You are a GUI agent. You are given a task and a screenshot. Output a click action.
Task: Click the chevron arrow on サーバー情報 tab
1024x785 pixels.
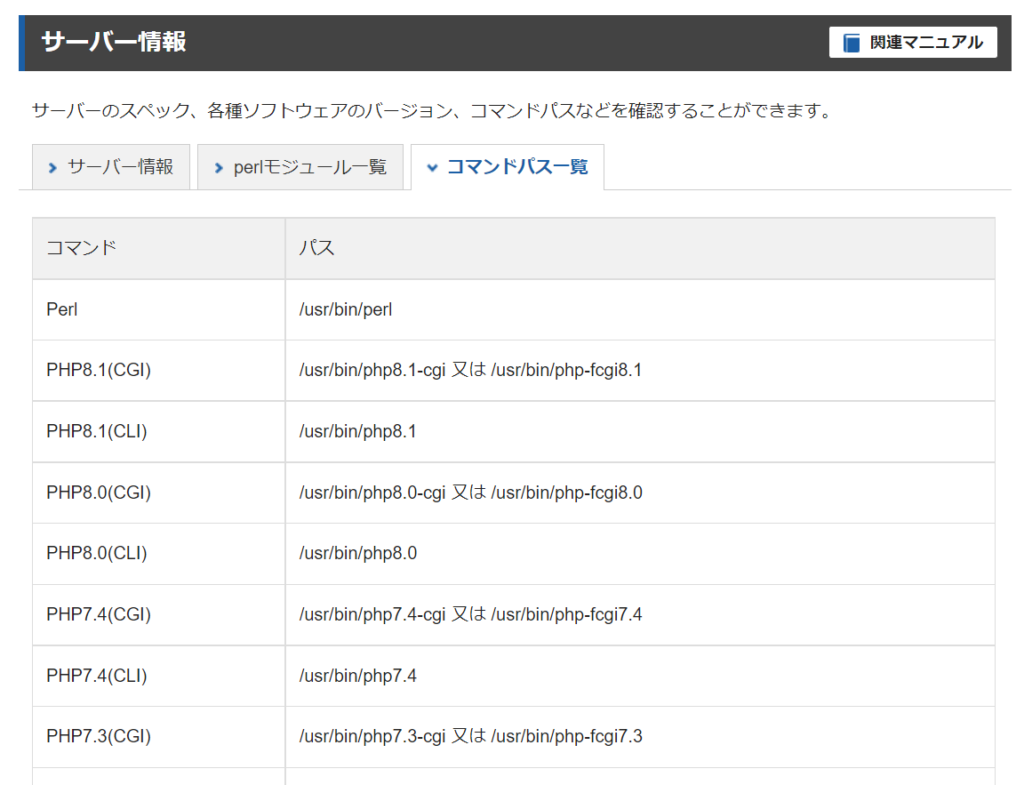tap(53, 168)
